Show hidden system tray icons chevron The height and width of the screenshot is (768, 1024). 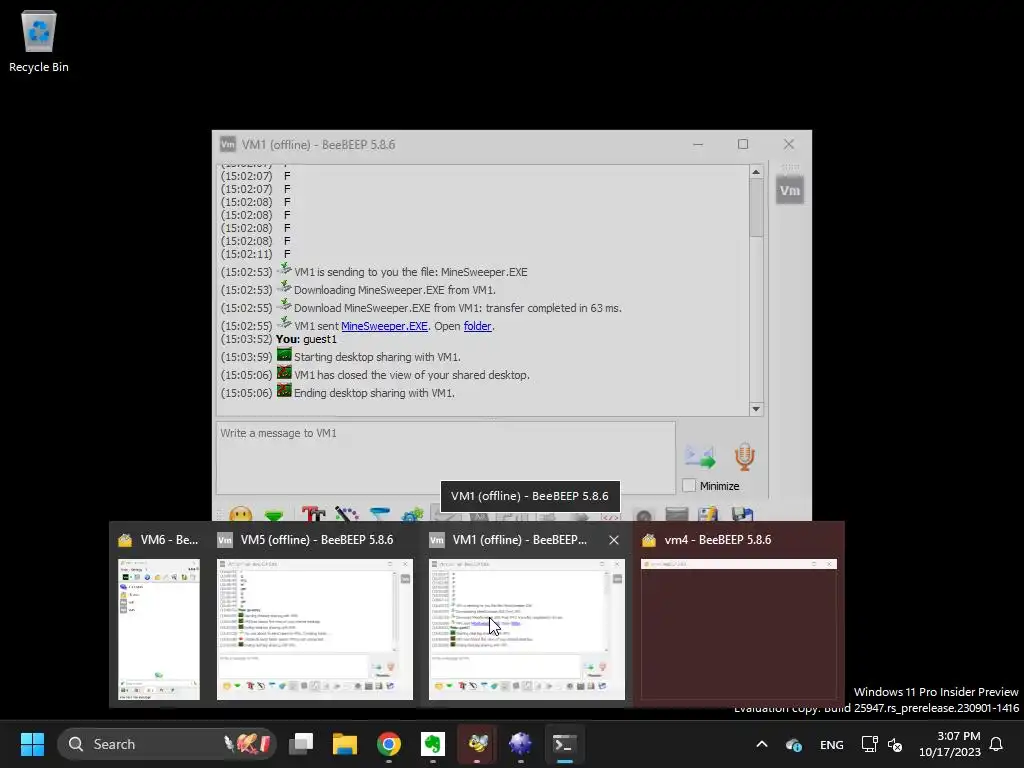point(761,744)
